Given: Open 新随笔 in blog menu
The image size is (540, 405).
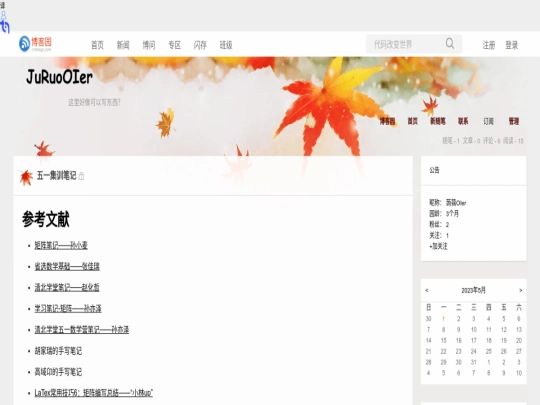Looking at the screenshot, I should 438,121.
